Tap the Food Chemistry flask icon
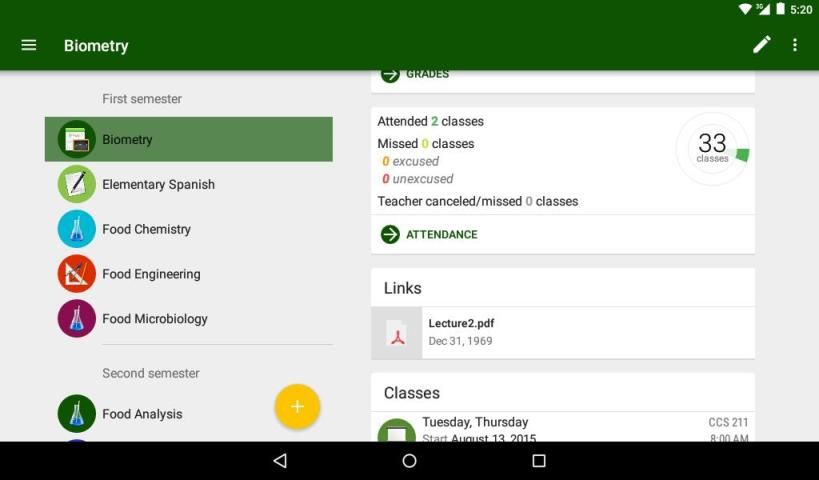This screenshot has width=819, height=480. 77,229
